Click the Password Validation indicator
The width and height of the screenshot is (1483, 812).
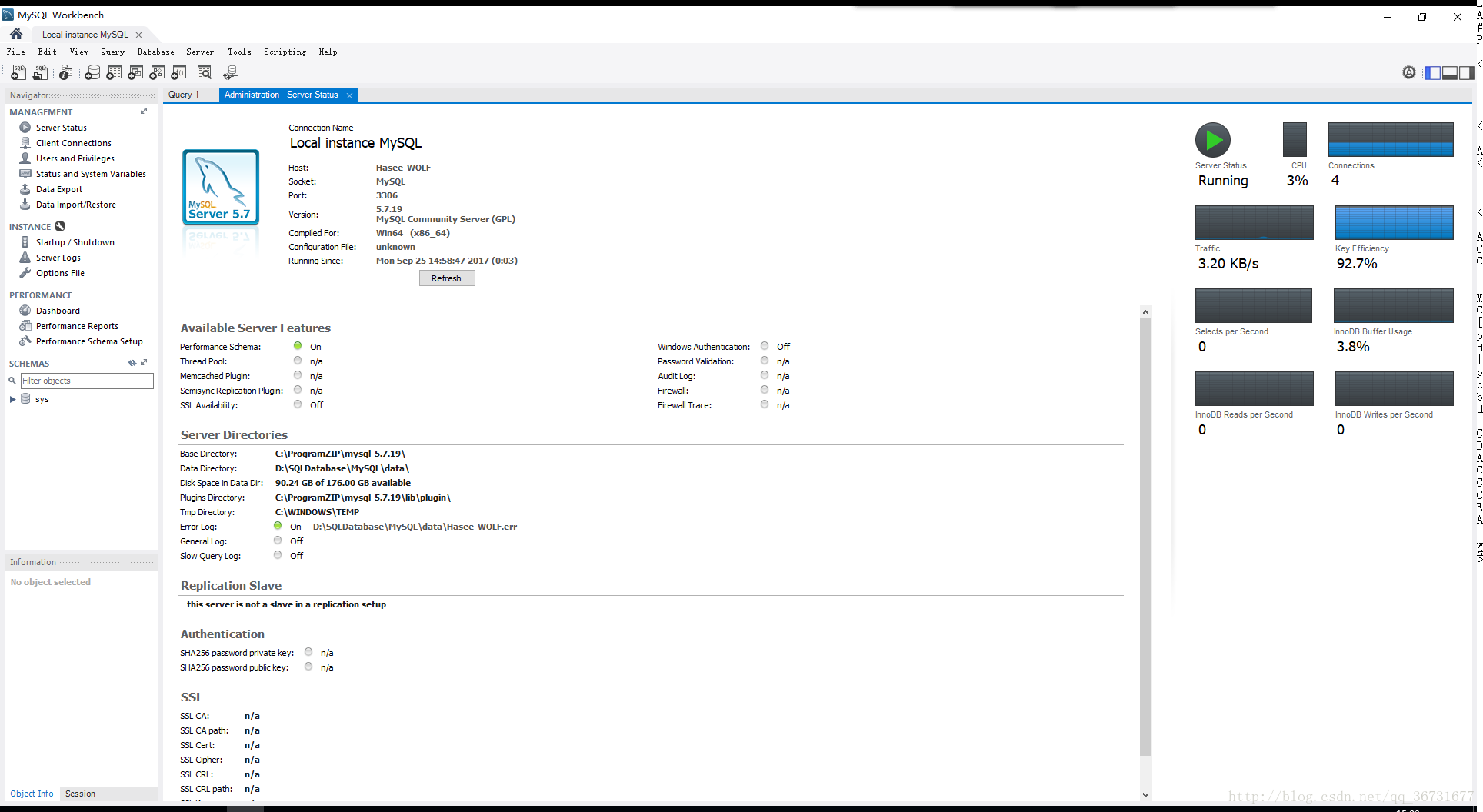tap(765, 361)
